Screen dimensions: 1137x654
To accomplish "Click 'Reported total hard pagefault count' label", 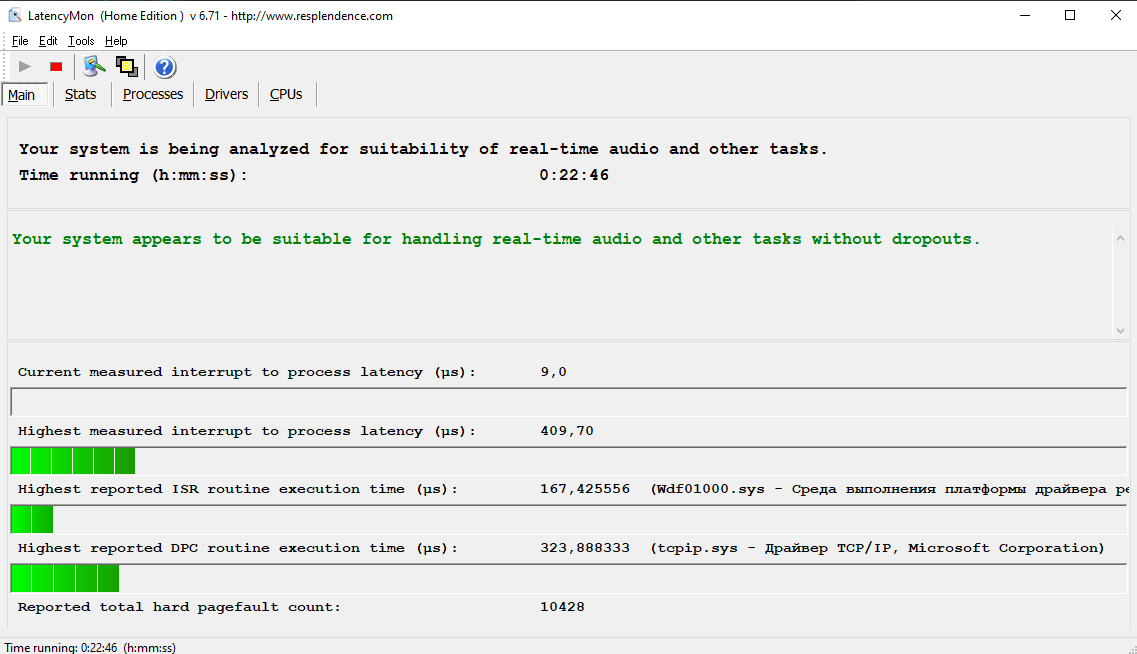I will pos(179,607).
